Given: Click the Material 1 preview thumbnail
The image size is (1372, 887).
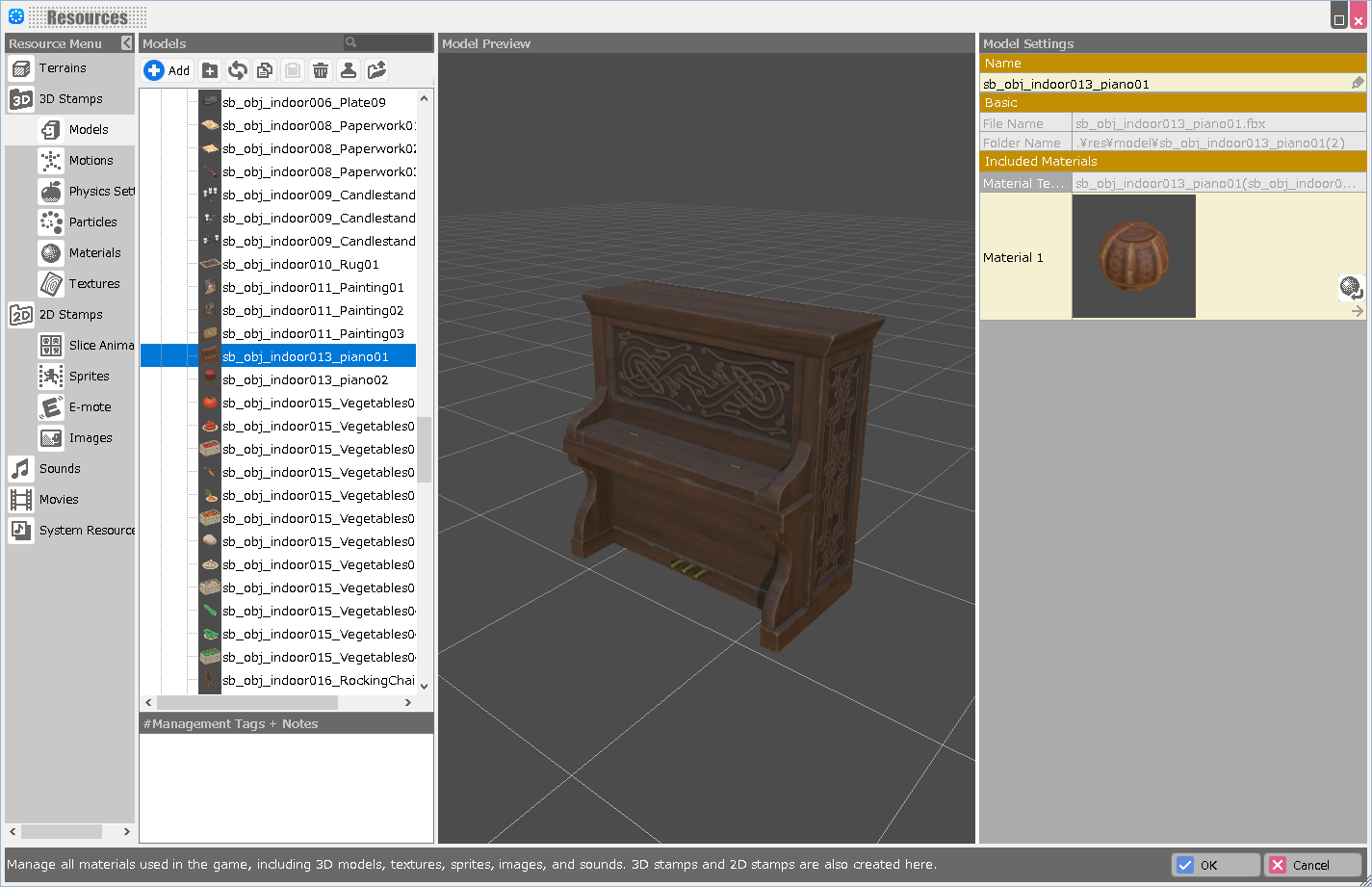Looking at the screenshot, I should tap(1133, 257).
